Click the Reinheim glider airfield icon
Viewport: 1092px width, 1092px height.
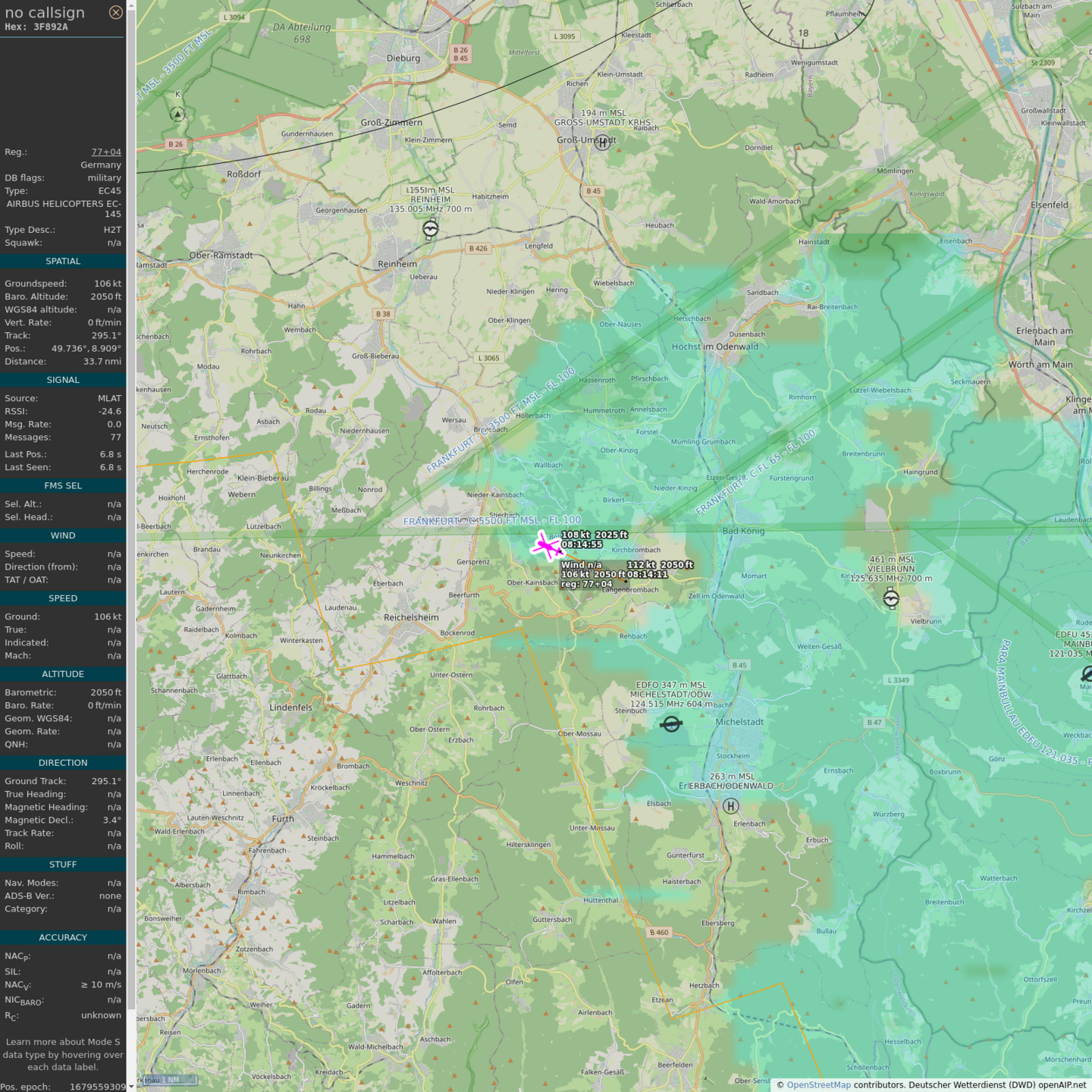pos(430,228)
